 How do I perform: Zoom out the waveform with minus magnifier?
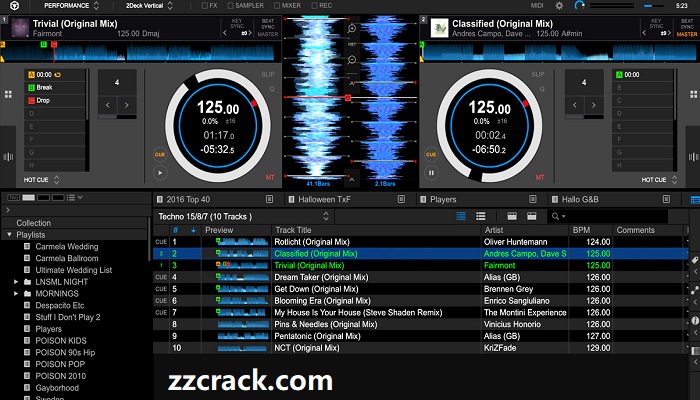[x=352, y=59]
